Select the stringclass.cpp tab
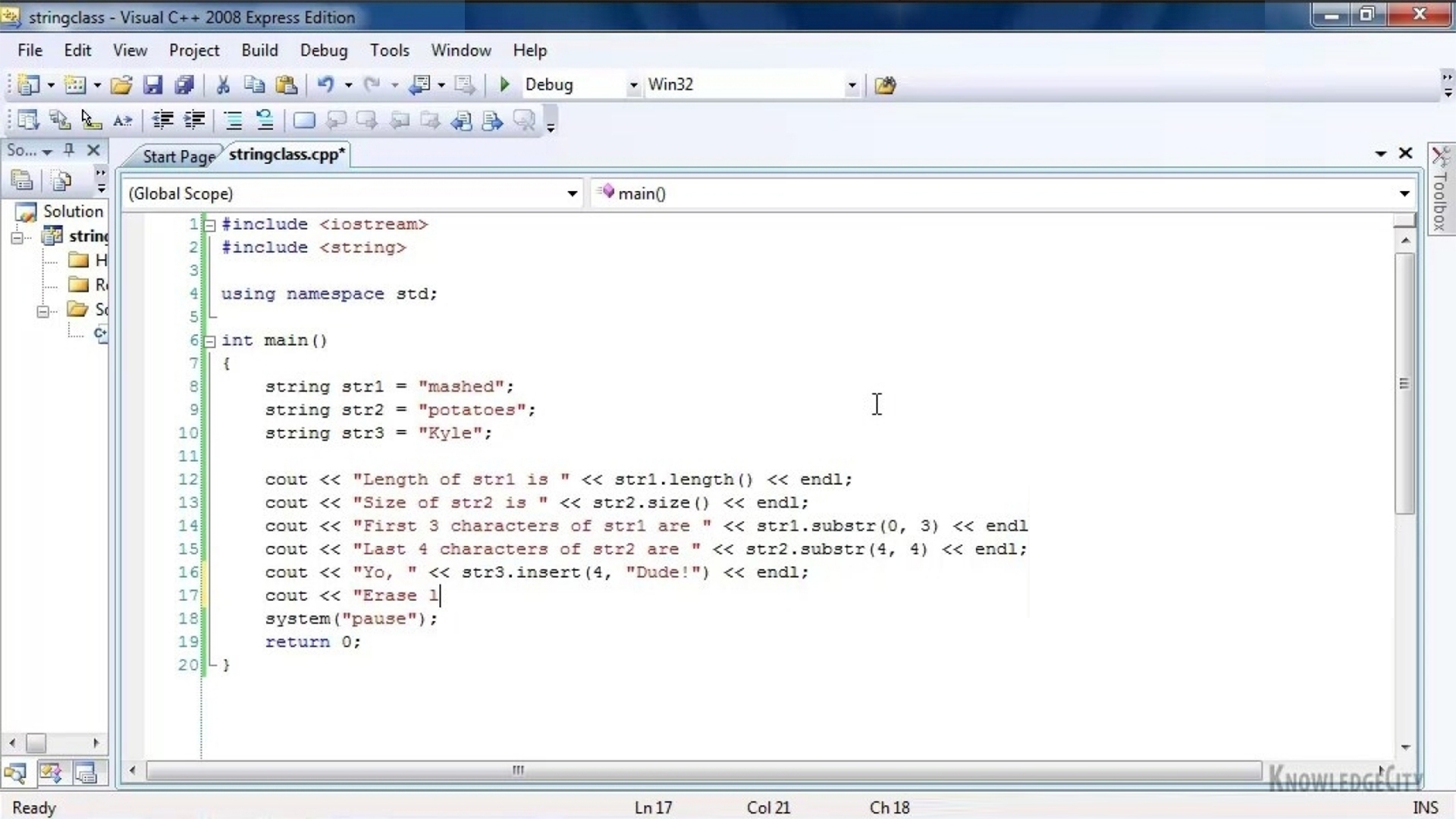Screen dimensions: 1456x819 287,154
